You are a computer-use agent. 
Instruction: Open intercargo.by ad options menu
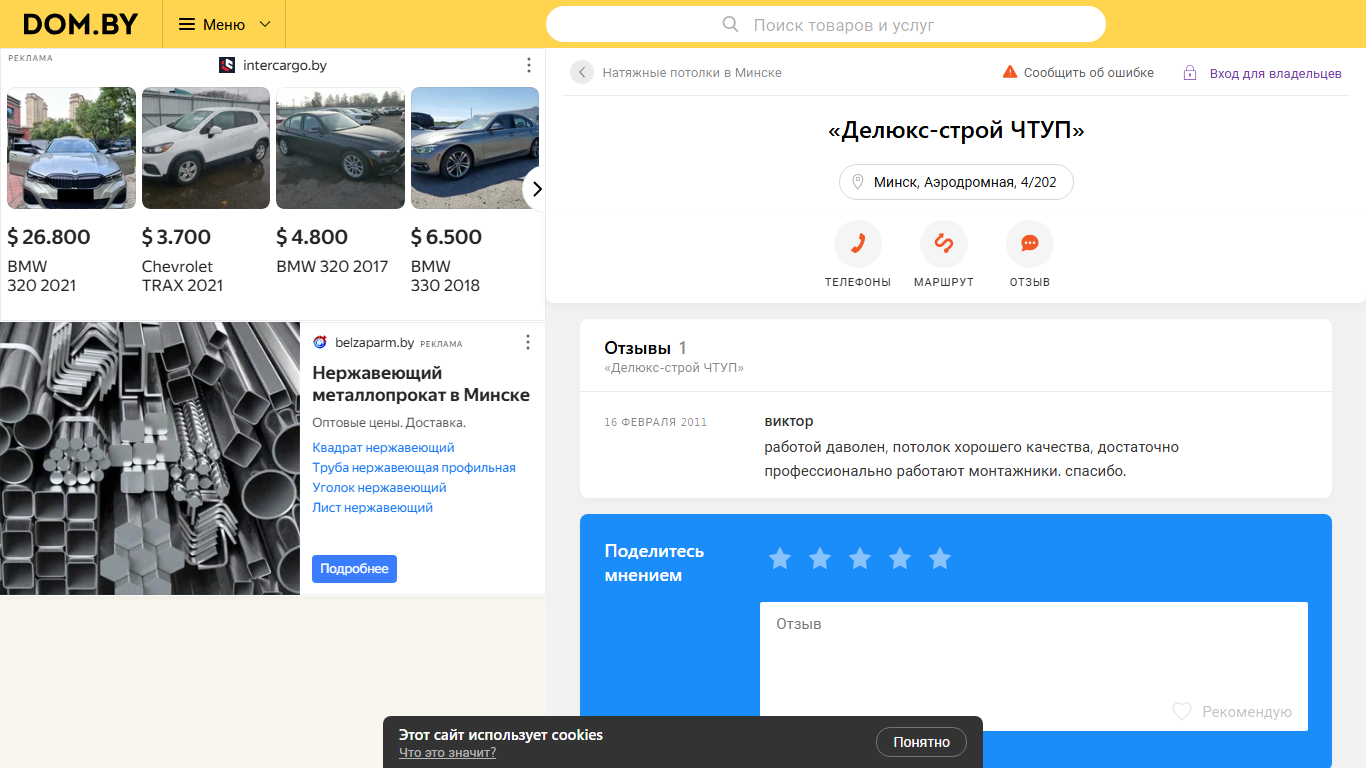point(529,65)
